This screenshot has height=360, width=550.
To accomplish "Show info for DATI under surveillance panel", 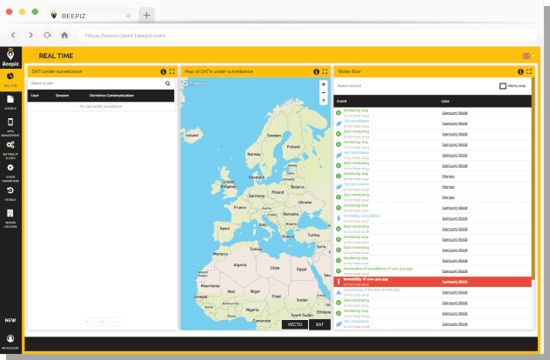I will click(163, 72).
